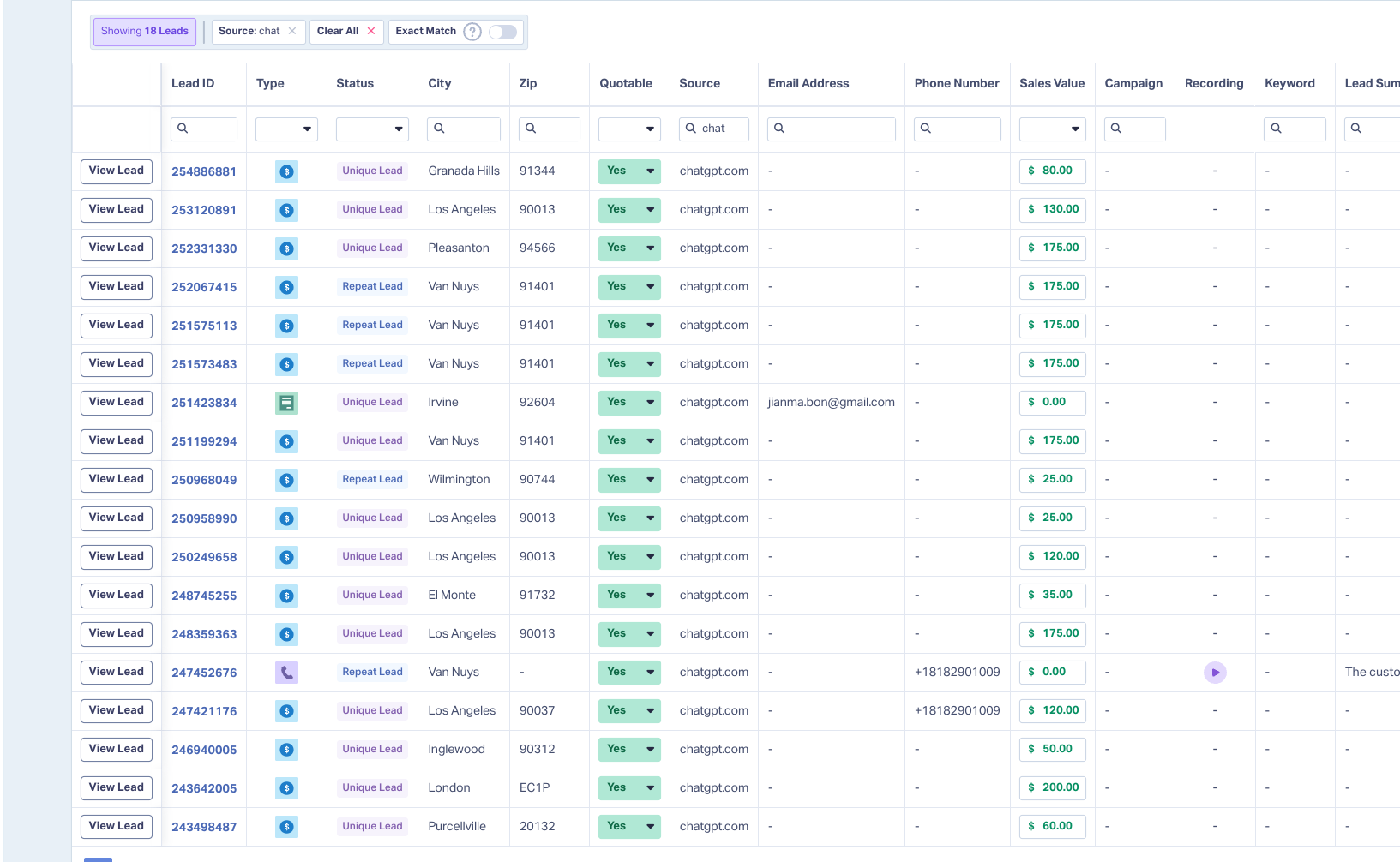Screen dimensions: 1400x862
Task: Change Quotable value for lead 250249658
Action: pyautogui.click(x=629, y=557)
